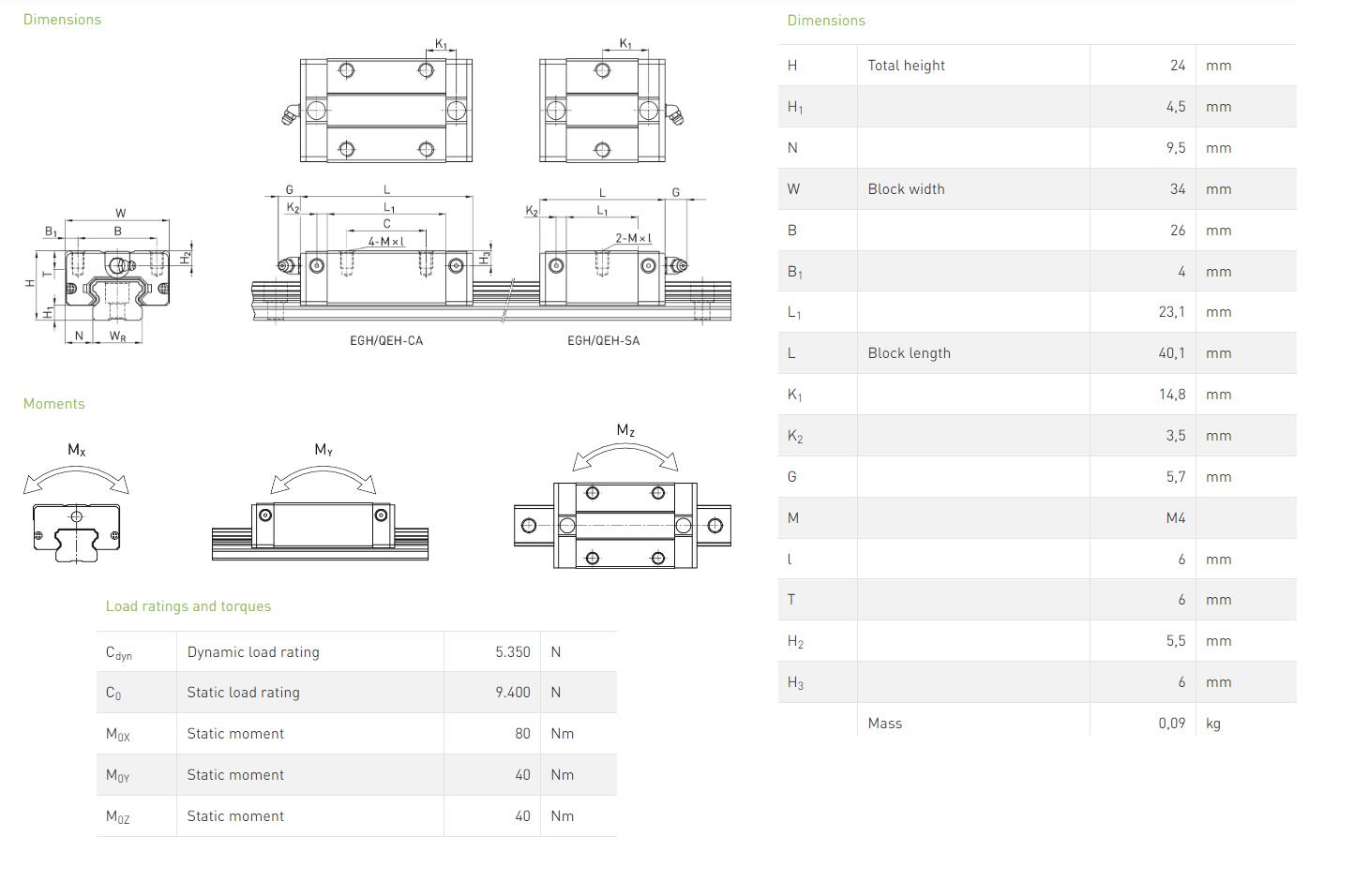Select the 'Mass' label

tap(884, 724)
